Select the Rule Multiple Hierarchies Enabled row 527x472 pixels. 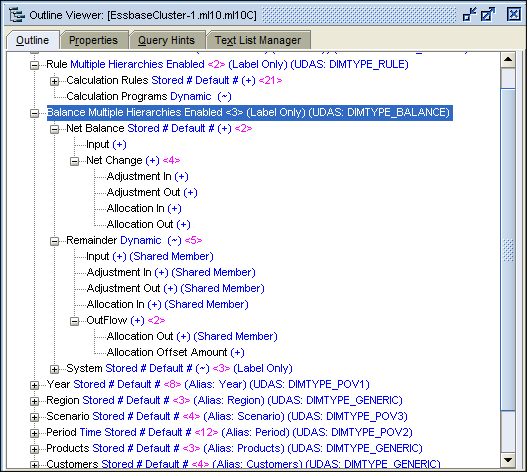227,64
